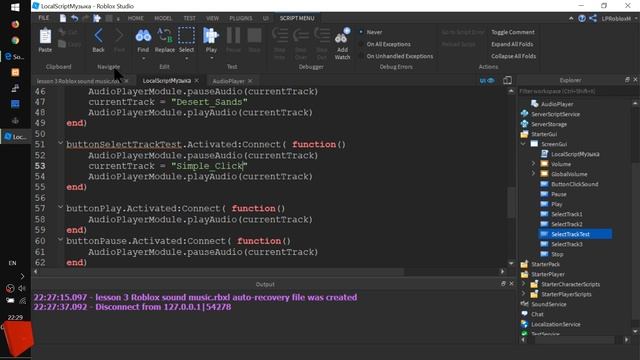The height and width of the screenshot is (360, 640).
Task: Collapse the ribbon with the up arrow
Action: tap(571, 18)
